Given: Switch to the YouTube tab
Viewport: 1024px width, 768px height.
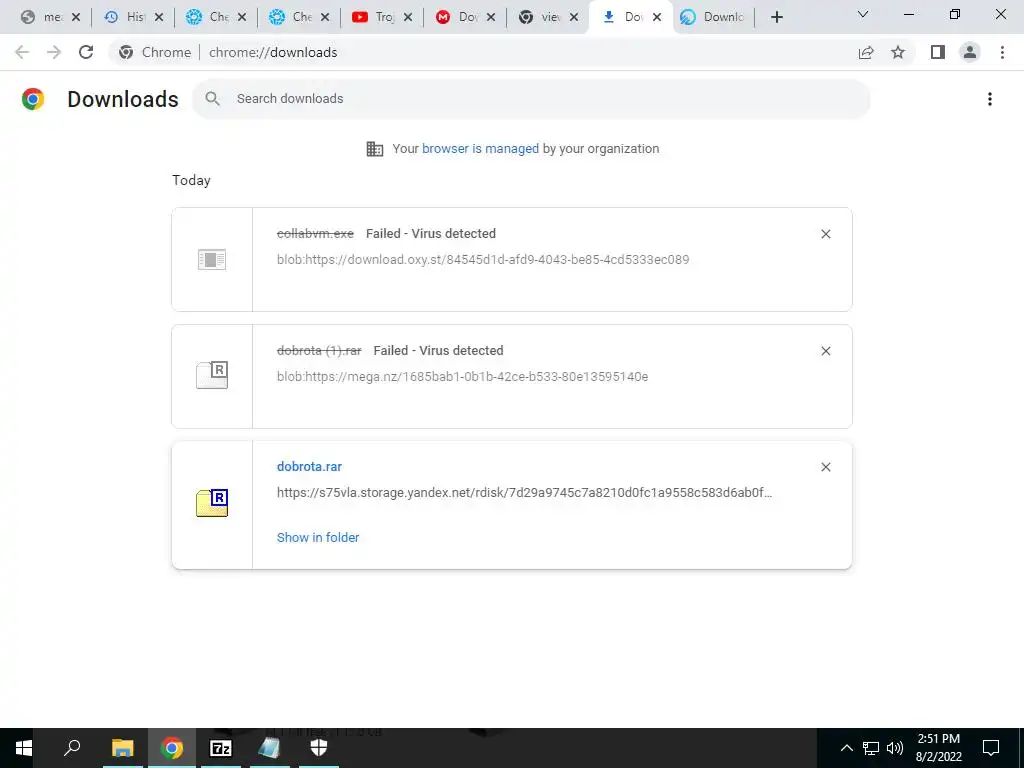Looking at the screenshot, I should tap(382, 17).
